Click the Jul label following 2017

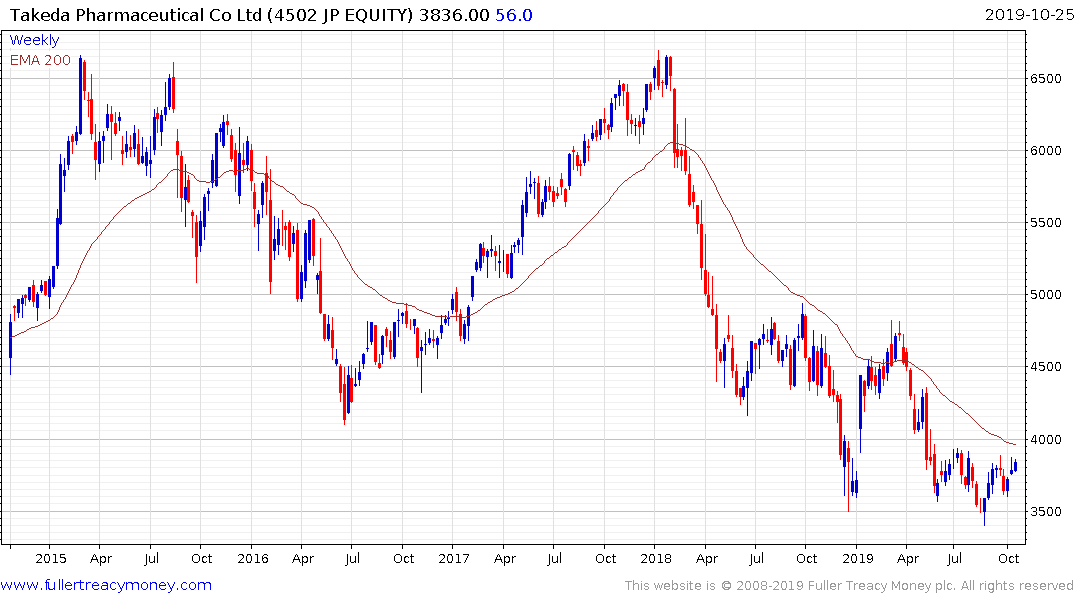555,558
